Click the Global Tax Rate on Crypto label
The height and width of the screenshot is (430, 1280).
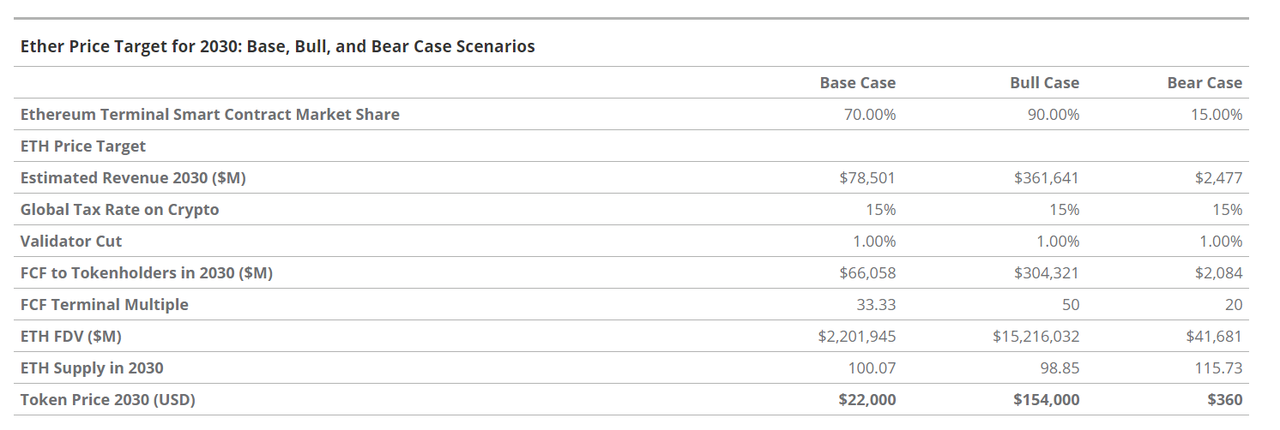tap(119, 210)
